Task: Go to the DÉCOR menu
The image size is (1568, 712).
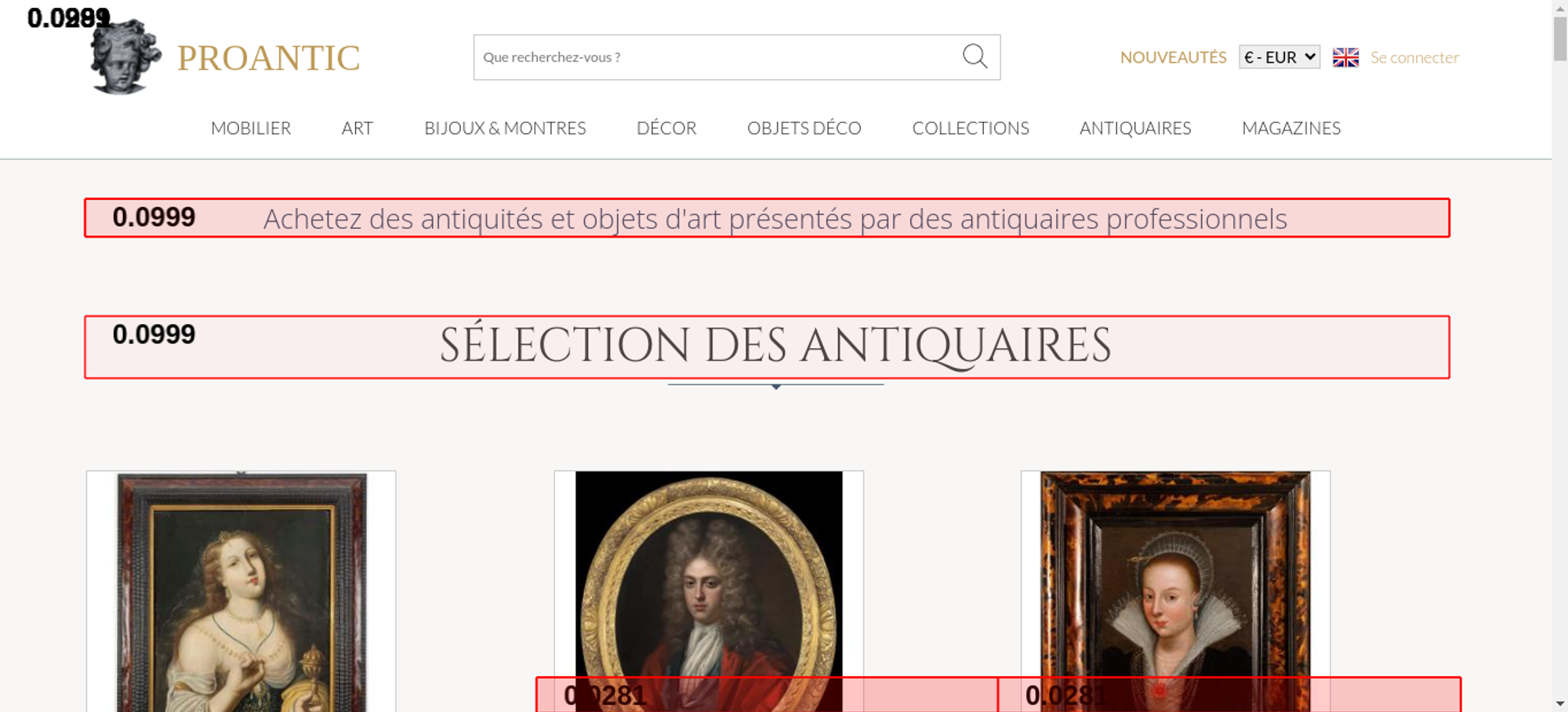Action: [666, 128]
